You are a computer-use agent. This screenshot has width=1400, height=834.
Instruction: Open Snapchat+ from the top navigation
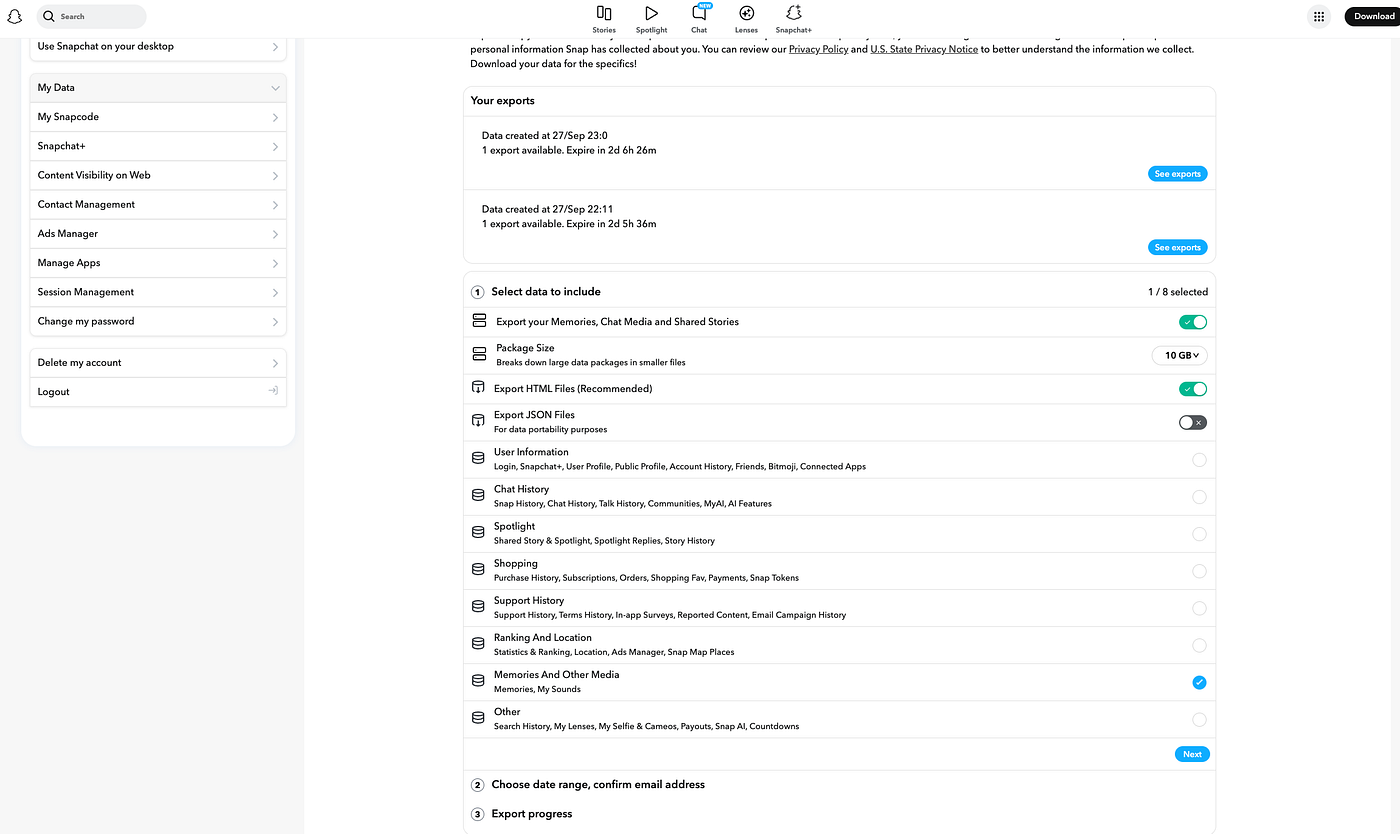[794, 18]
